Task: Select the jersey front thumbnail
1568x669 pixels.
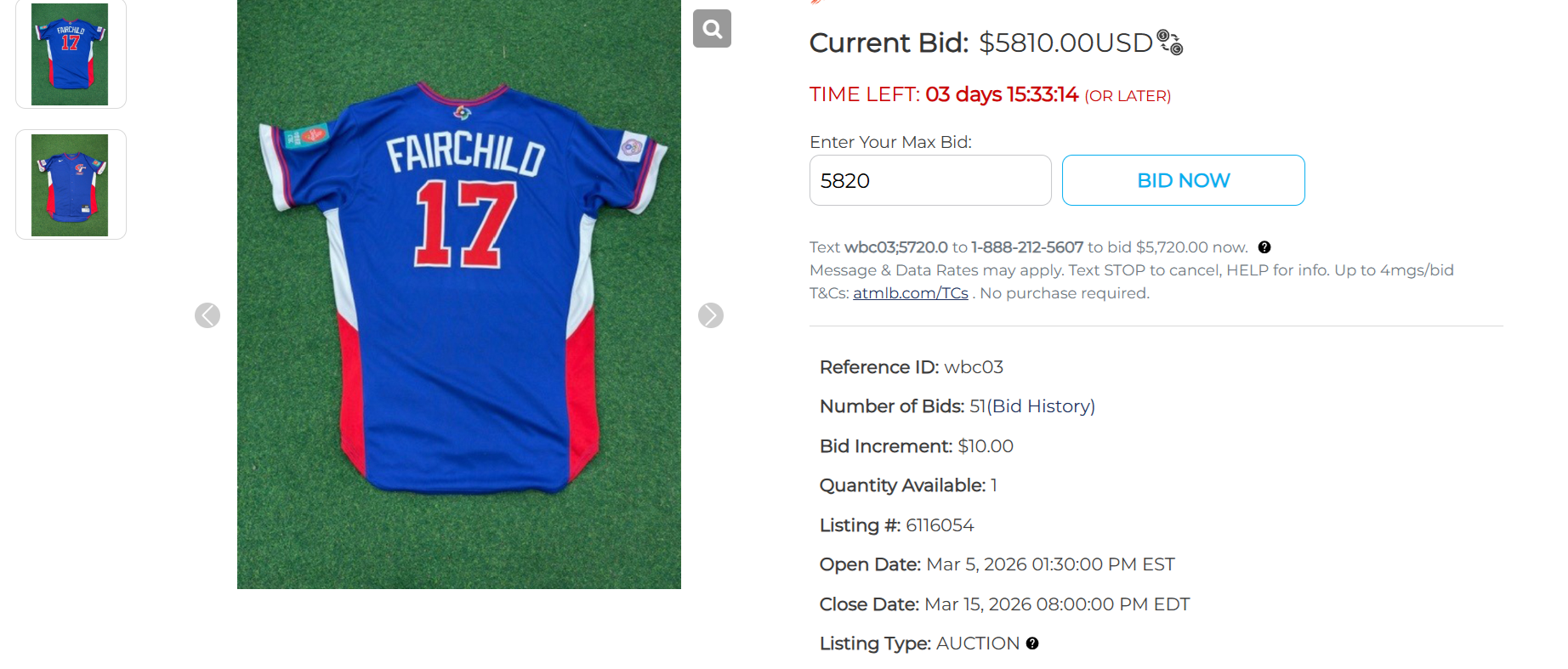Action: coord(71,184)
